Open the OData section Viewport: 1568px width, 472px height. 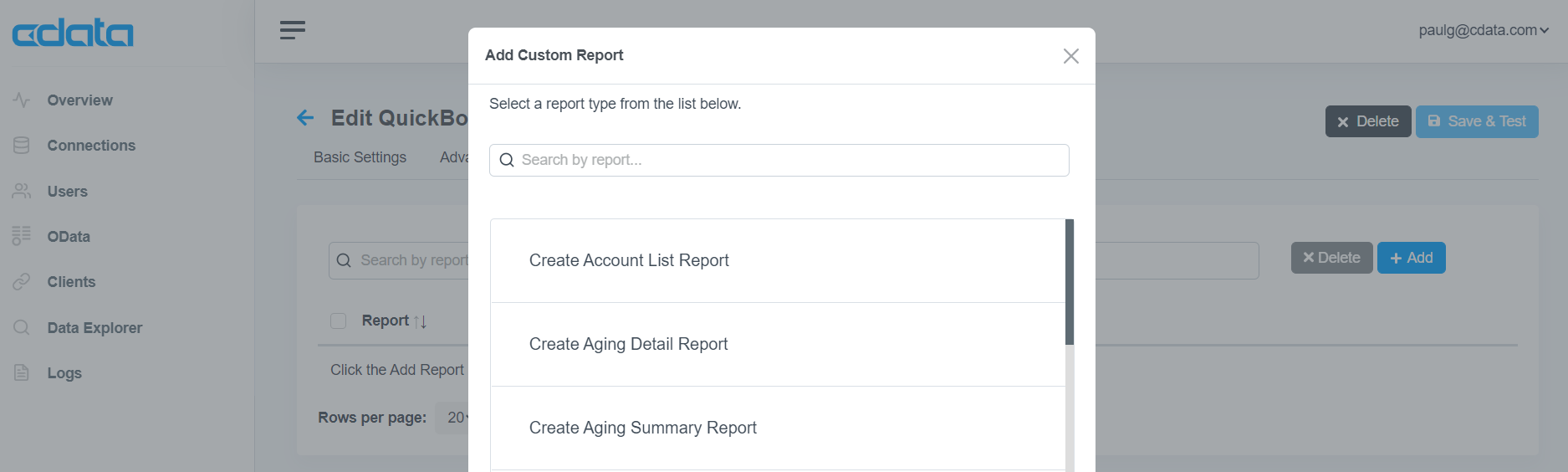coord(69,237)
